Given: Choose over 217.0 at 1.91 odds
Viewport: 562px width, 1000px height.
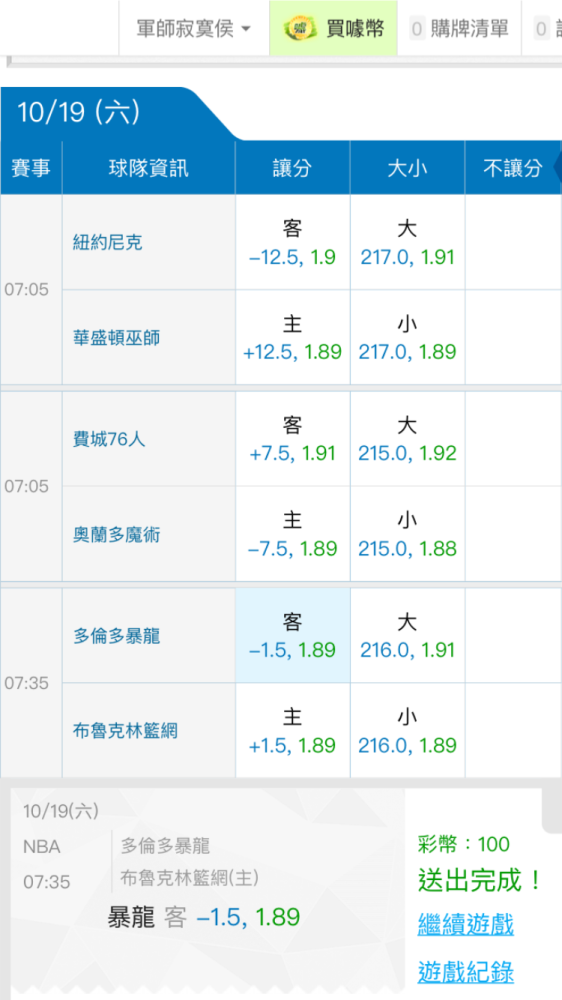Looking at the screenshot, I should (407, 242).
